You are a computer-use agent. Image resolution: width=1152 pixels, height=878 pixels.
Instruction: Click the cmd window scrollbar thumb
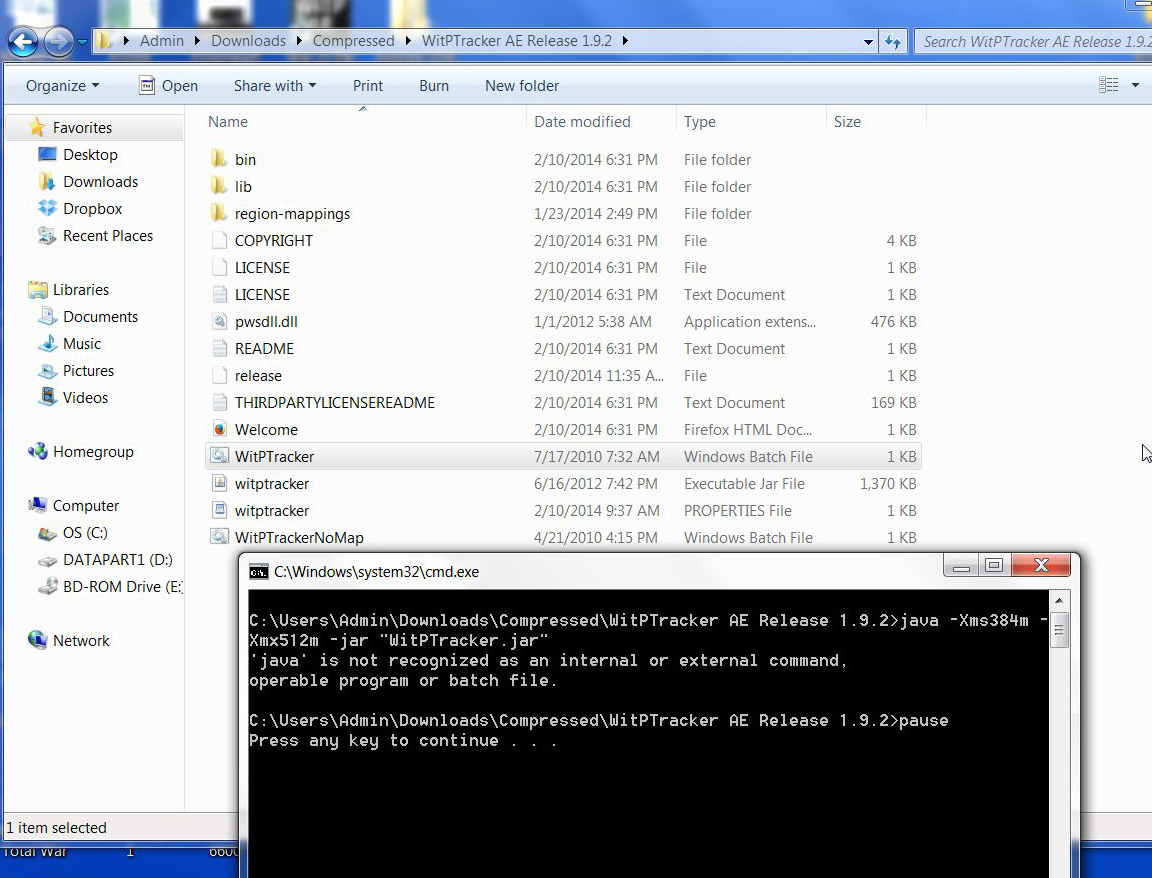pos(1059,630)
